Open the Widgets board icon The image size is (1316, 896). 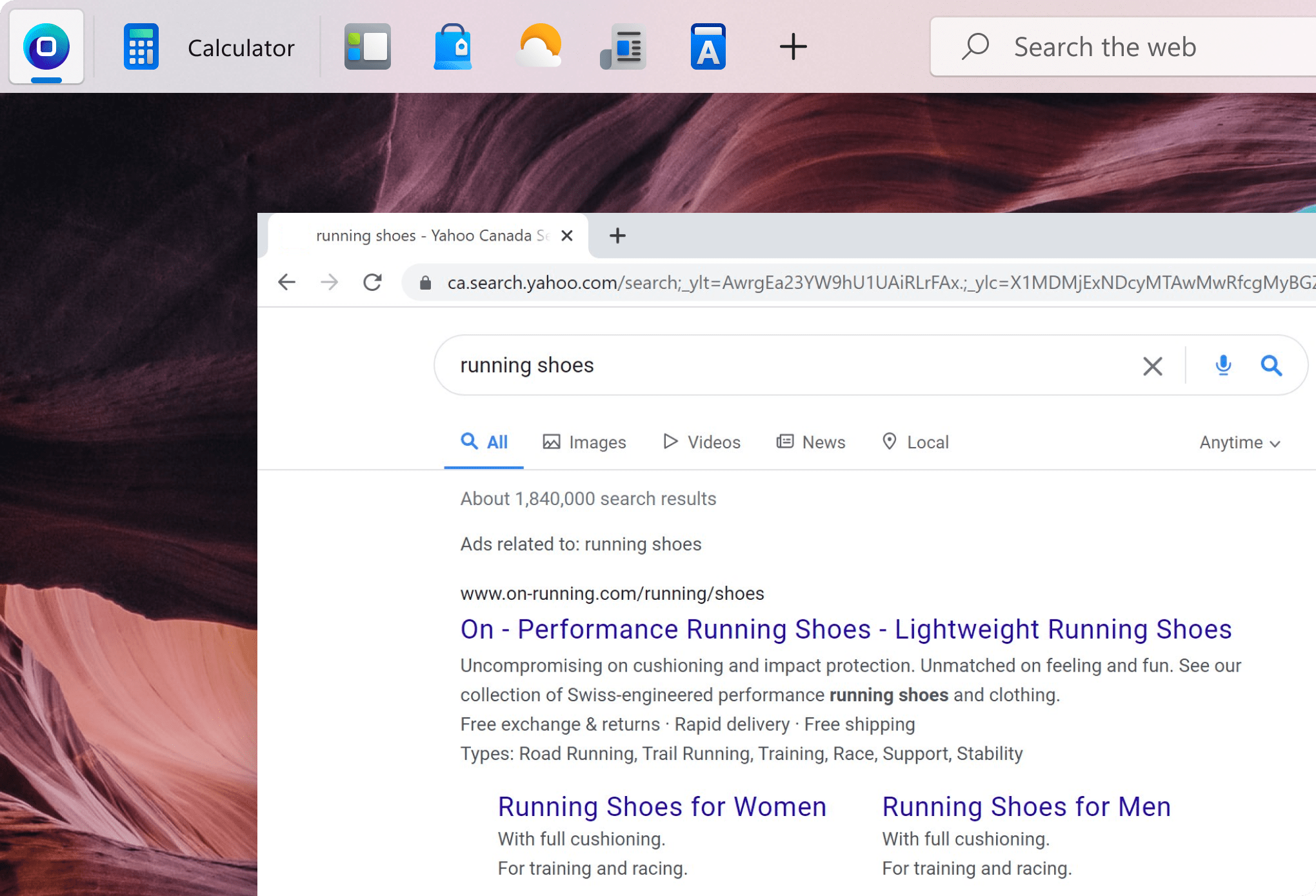[x=367, y=47]
